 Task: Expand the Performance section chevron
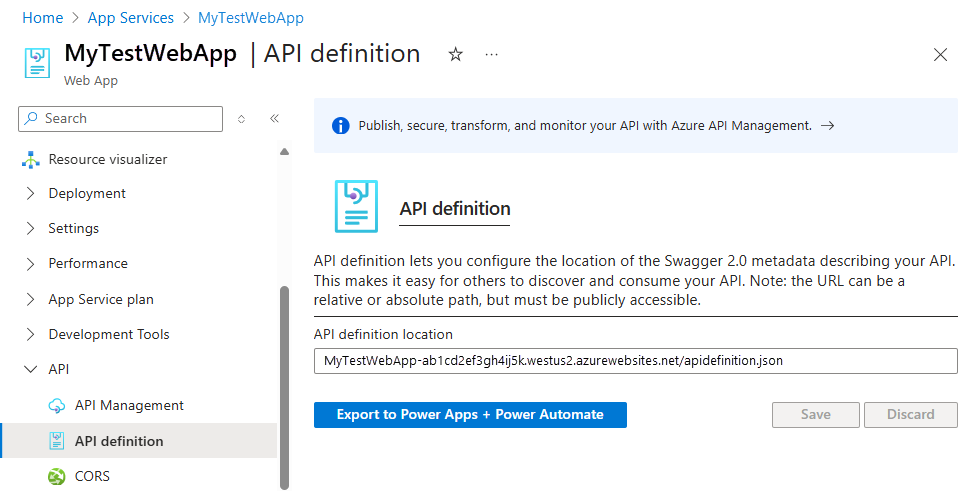(x=30, y=264)
